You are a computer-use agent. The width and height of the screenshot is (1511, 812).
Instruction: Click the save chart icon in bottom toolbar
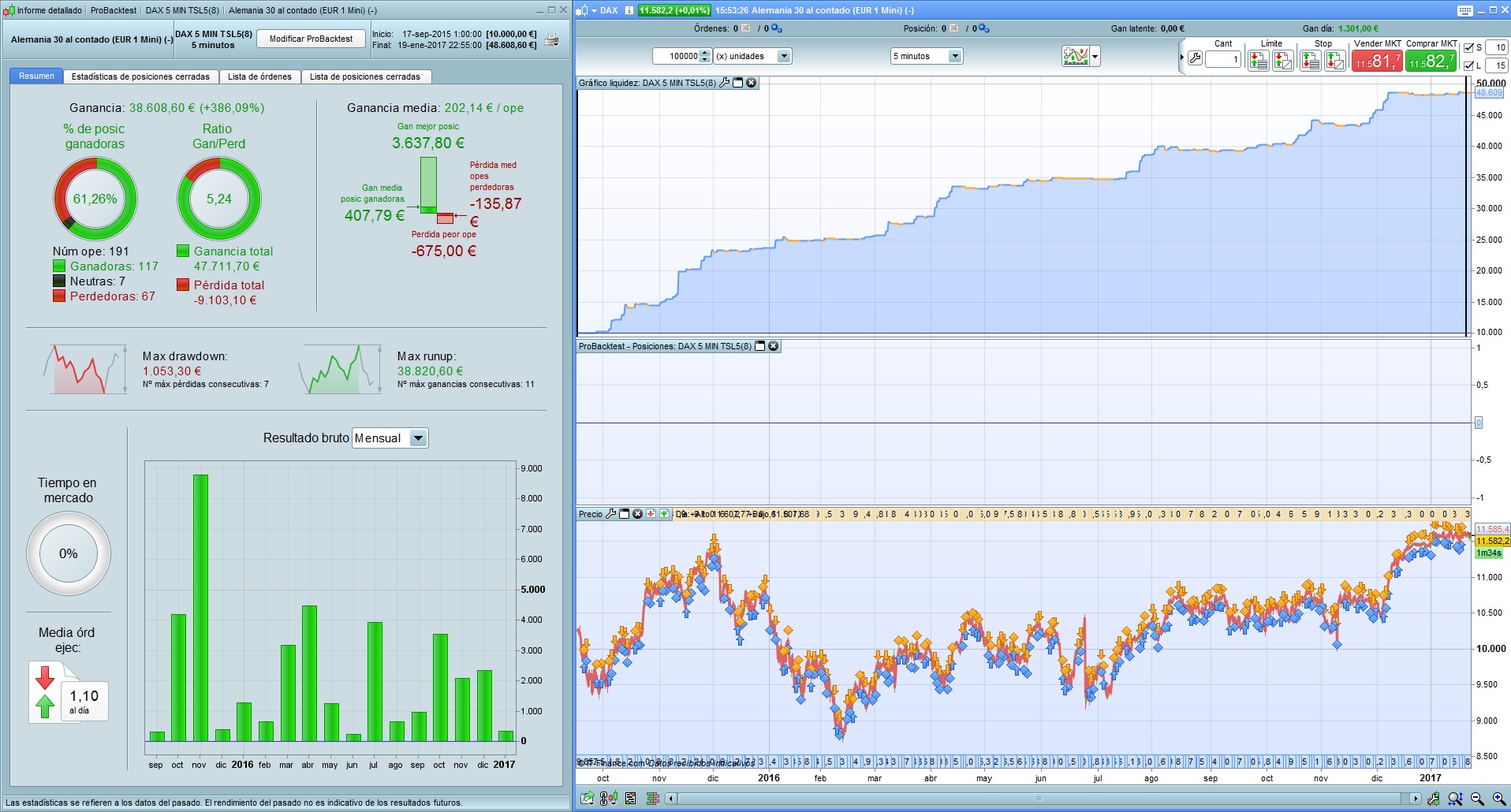click(588, 799)
